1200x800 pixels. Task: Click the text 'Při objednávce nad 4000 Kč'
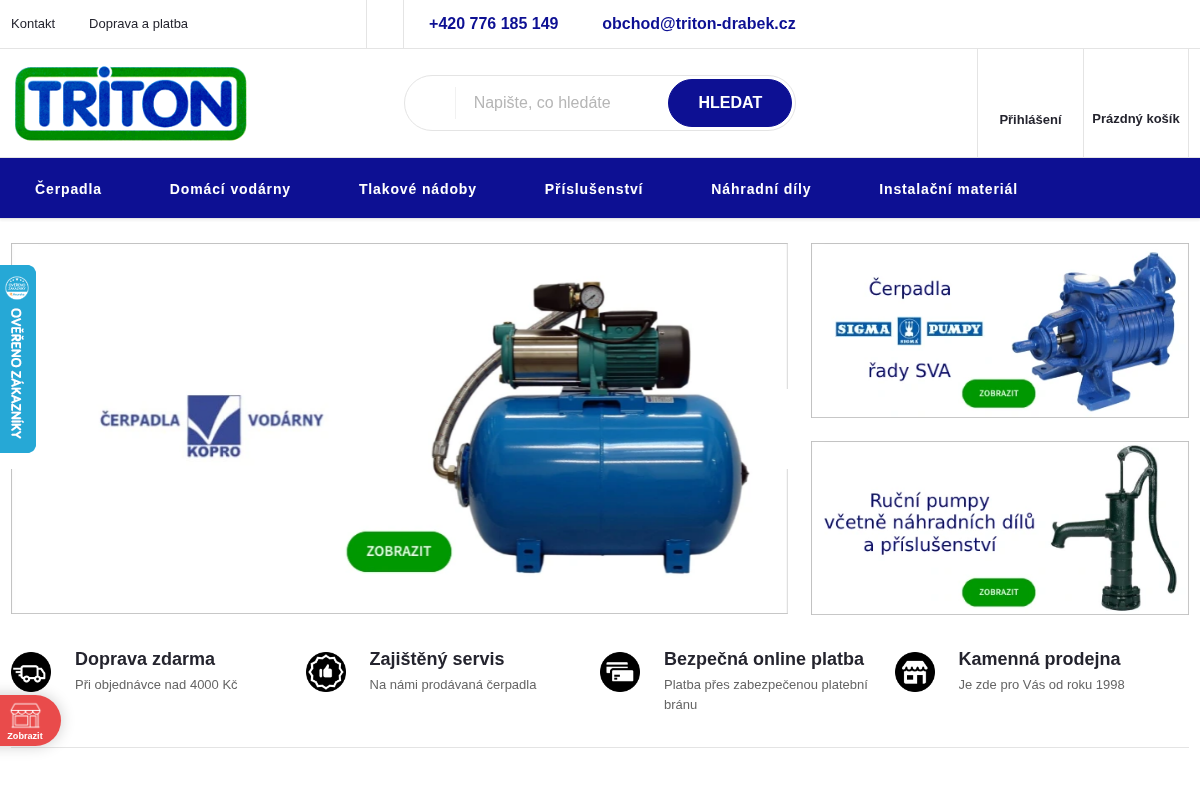click(x=156, y=685)
